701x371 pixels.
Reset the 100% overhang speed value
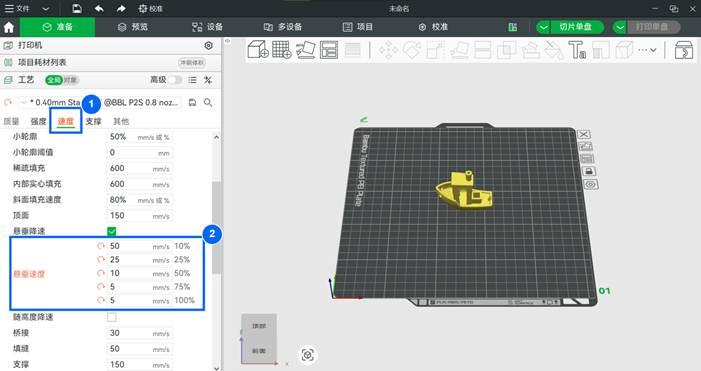point(101,300)
